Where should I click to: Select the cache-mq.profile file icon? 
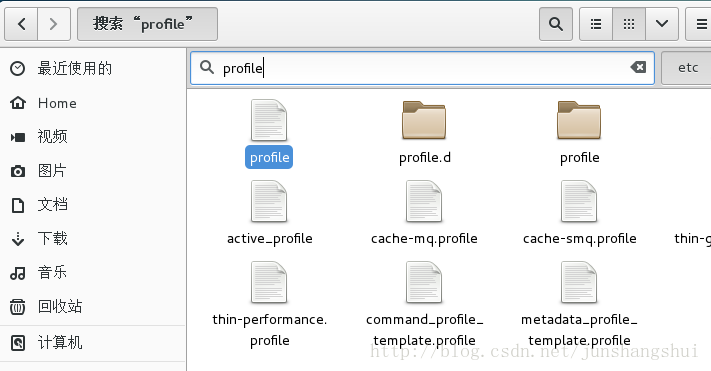(x=424, y=201)
